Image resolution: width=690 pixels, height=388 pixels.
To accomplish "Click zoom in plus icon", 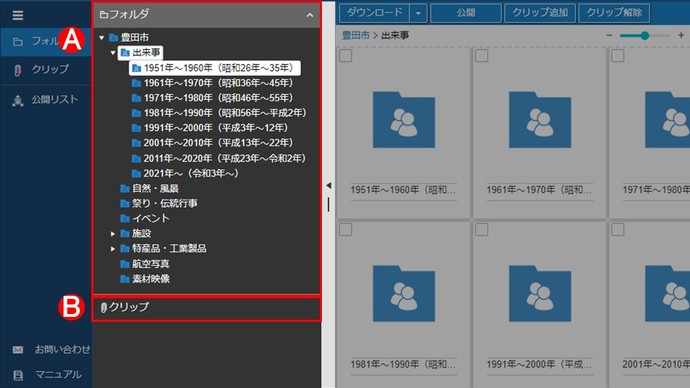I will 681,35.
